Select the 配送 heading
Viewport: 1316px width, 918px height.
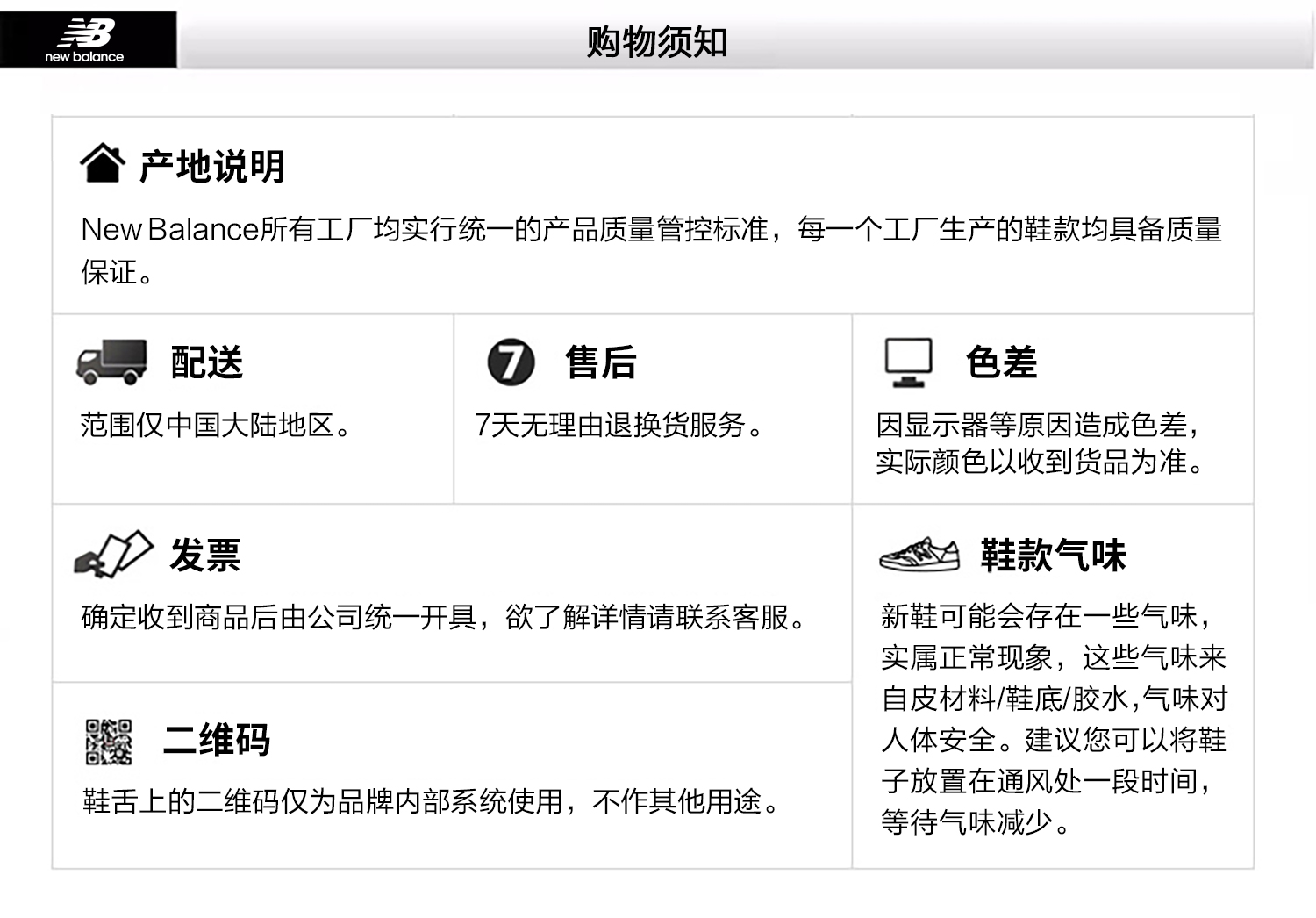coord(207,362)
